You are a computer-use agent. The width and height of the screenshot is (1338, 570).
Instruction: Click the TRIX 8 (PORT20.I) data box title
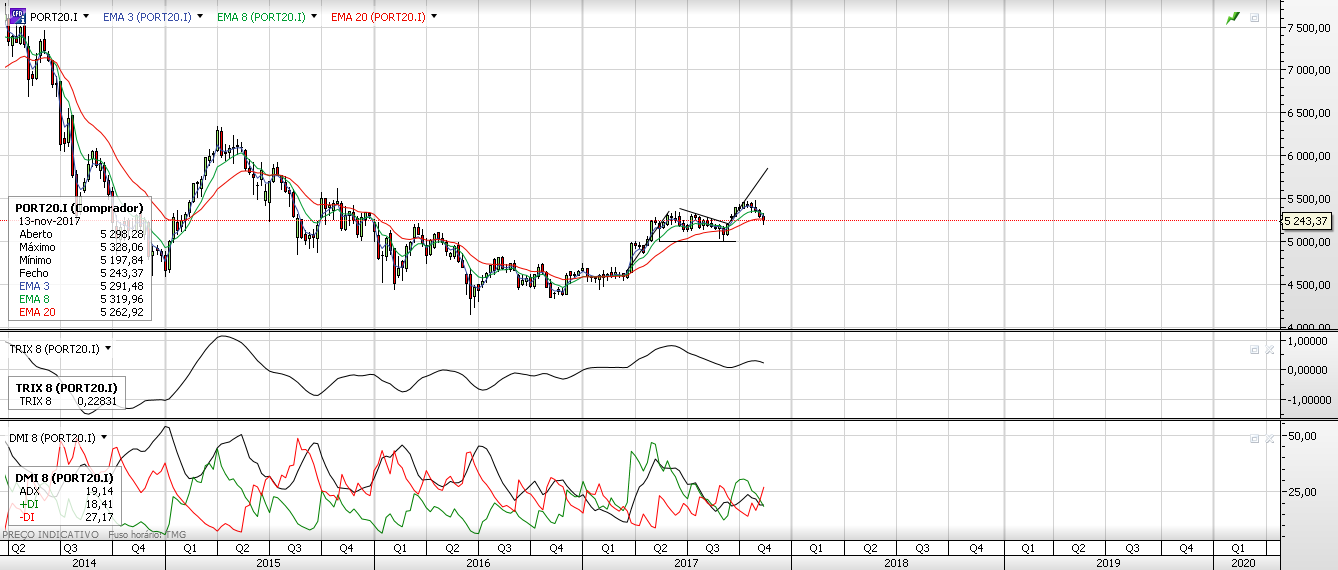[66, 387]
